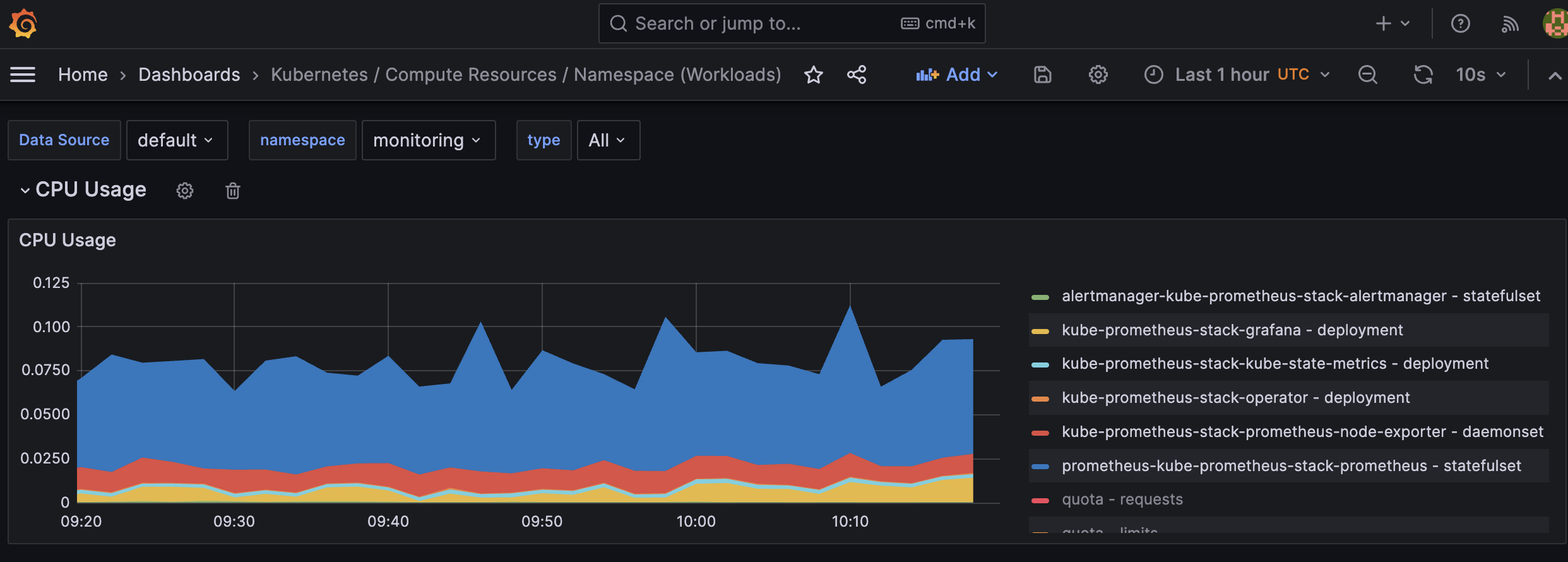The image size is (1568, 562).
Task: Click the Data Source variable label
Action: coord(64,140)
